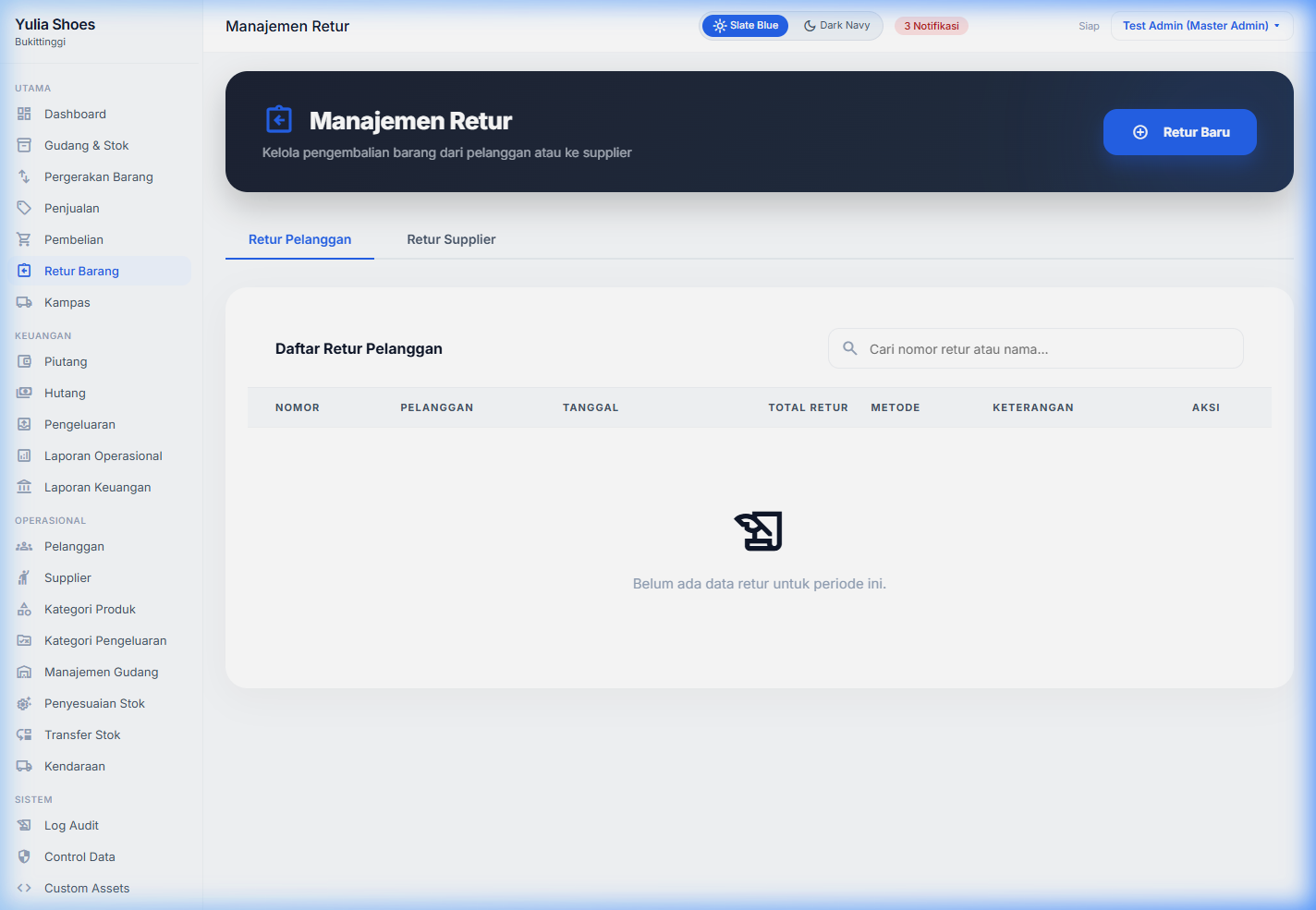Screen dimensions: 1316x910
Task: Click the Siap status text
Action: click(x=1089, y=26)
